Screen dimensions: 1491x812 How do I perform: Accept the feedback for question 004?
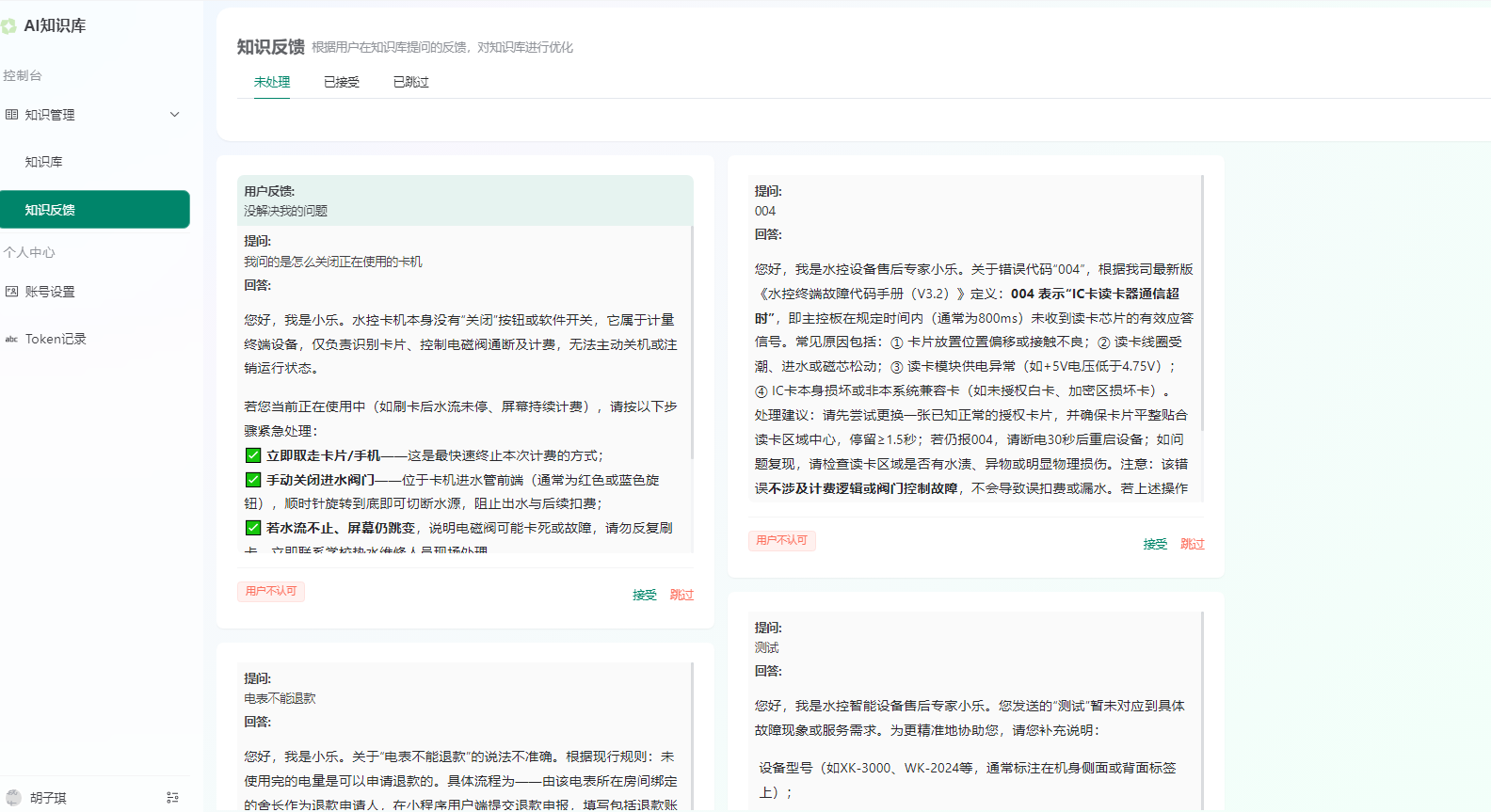click(1155, 544)
